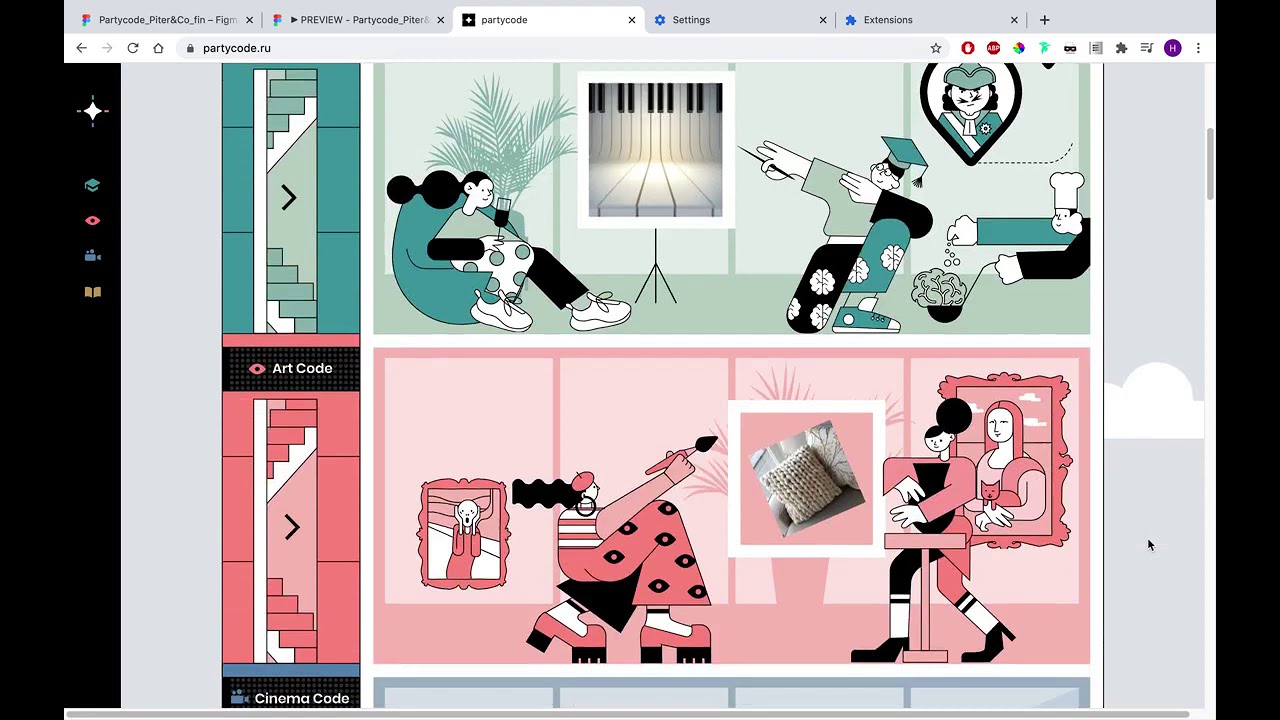
Task: Open Chrome three-dot menu
Action: pos(1198,48)
